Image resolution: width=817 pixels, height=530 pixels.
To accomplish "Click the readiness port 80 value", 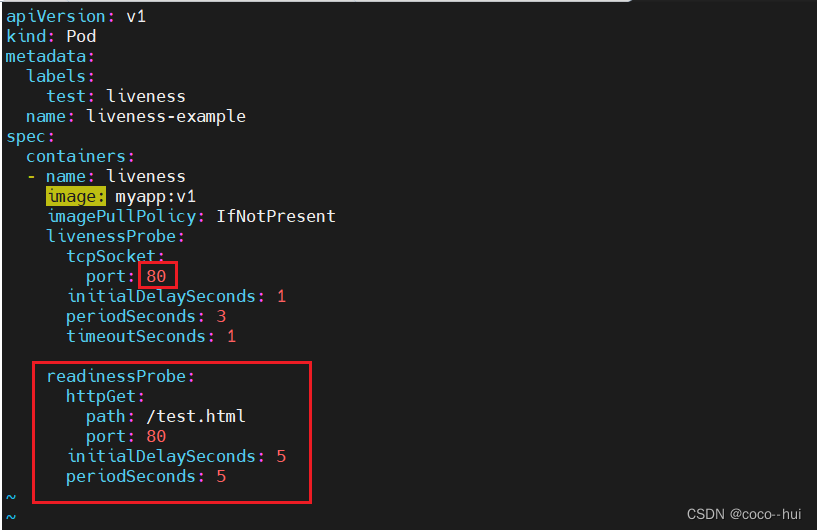I will point(156,436).
